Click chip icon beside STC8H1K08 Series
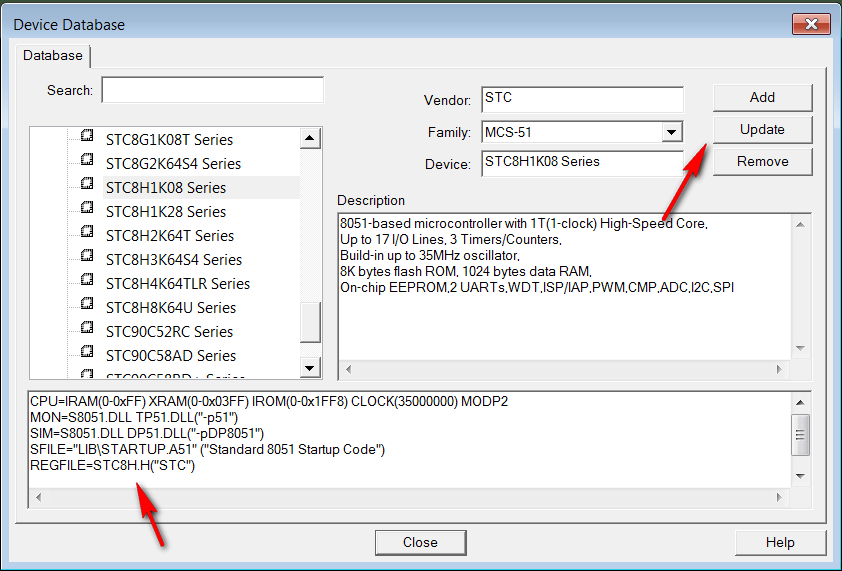 (87, 184)
